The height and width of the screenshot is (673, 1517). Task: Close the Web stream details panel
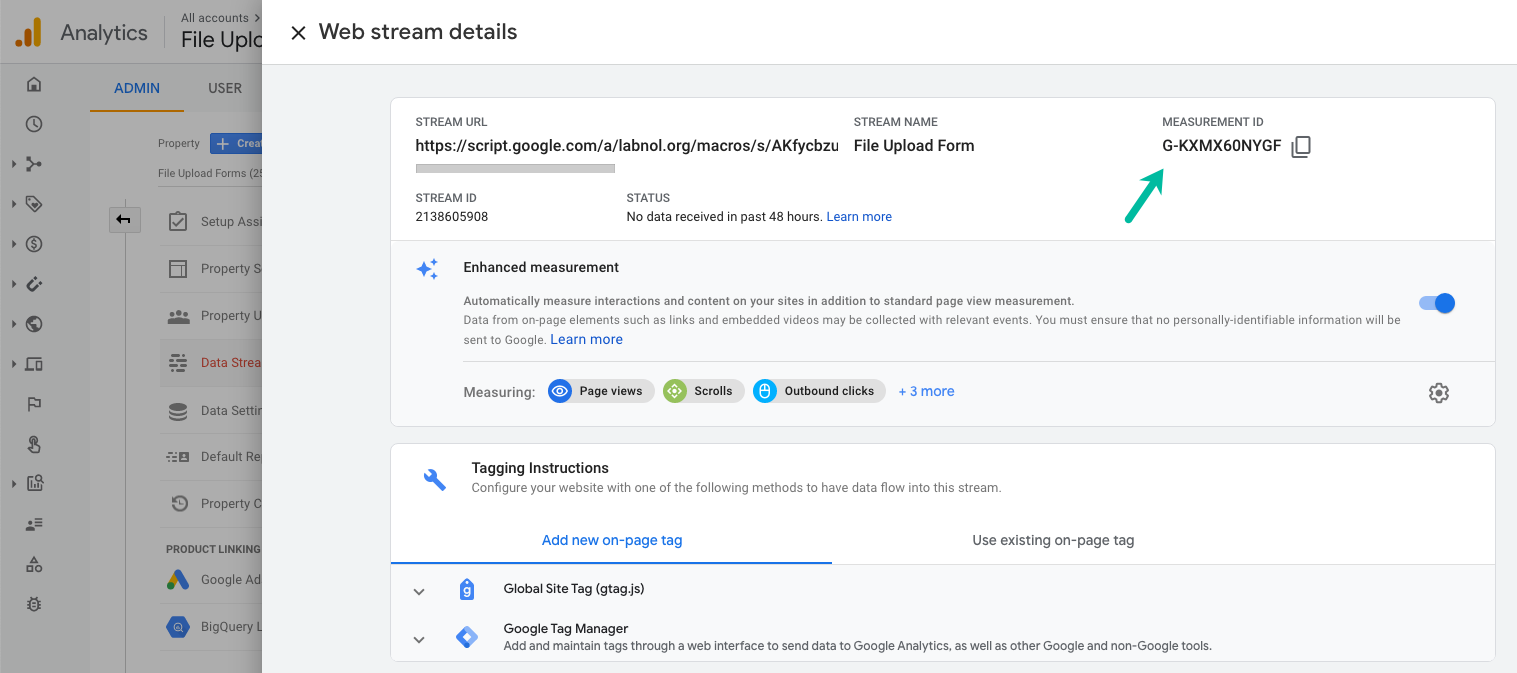(298, 33)
